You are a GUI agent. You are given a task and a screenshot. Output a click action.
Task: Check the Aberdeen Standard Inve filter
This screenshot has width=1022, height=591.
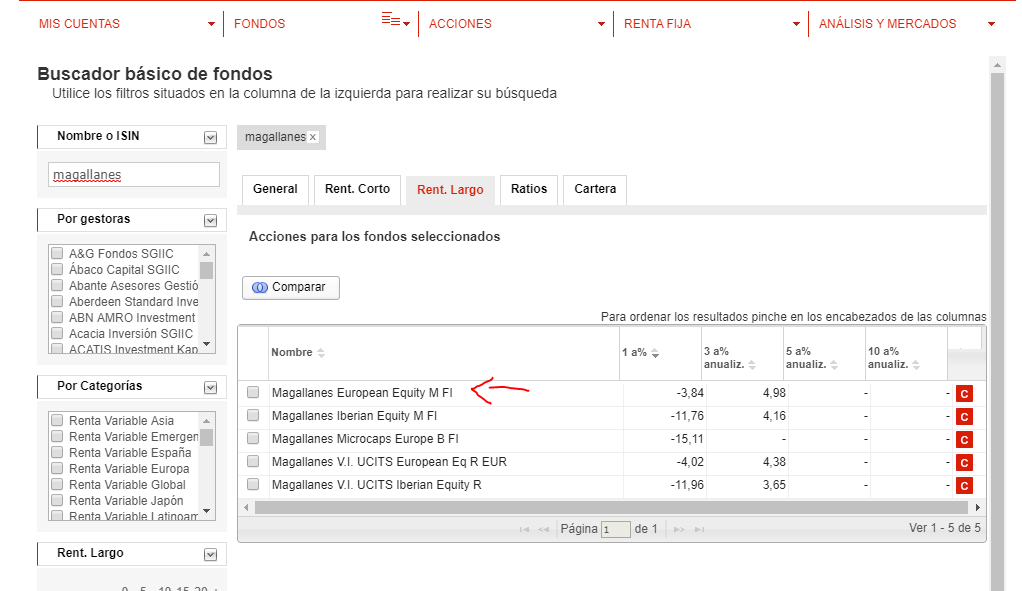(57, 301)
